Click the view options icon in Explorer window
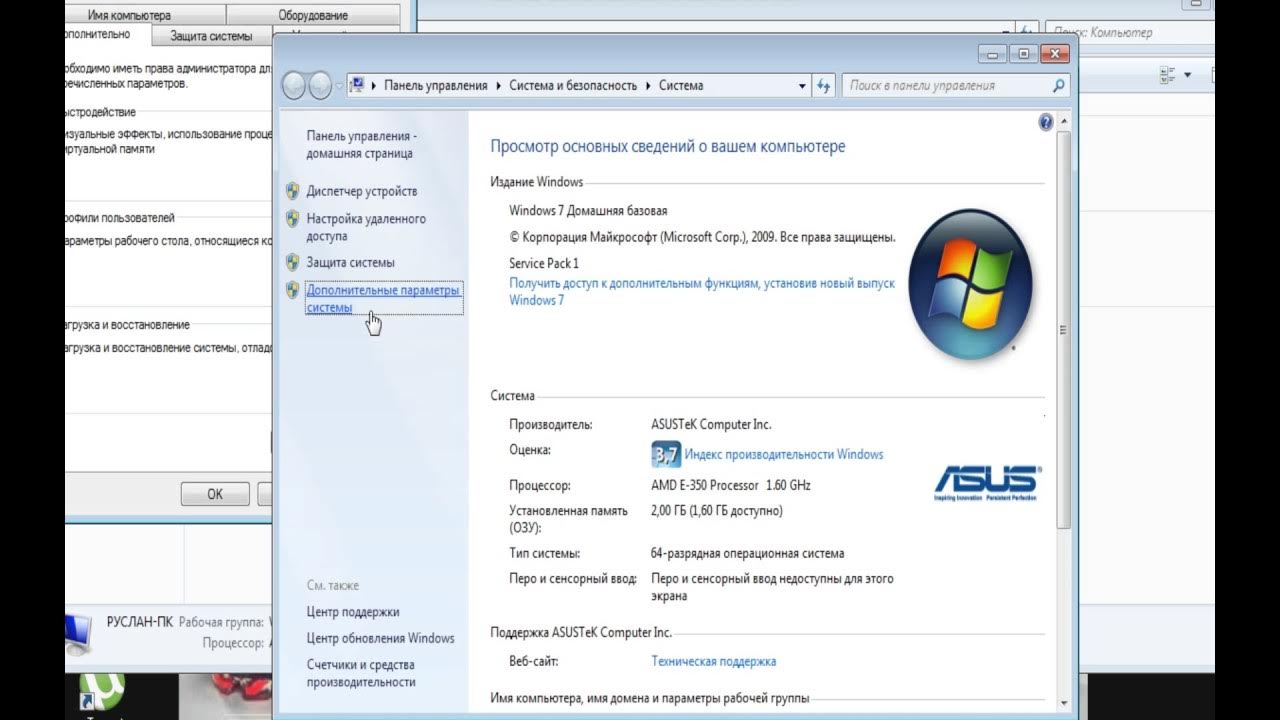This screenshot has width=1280, height=720. tap(1167, 75)
